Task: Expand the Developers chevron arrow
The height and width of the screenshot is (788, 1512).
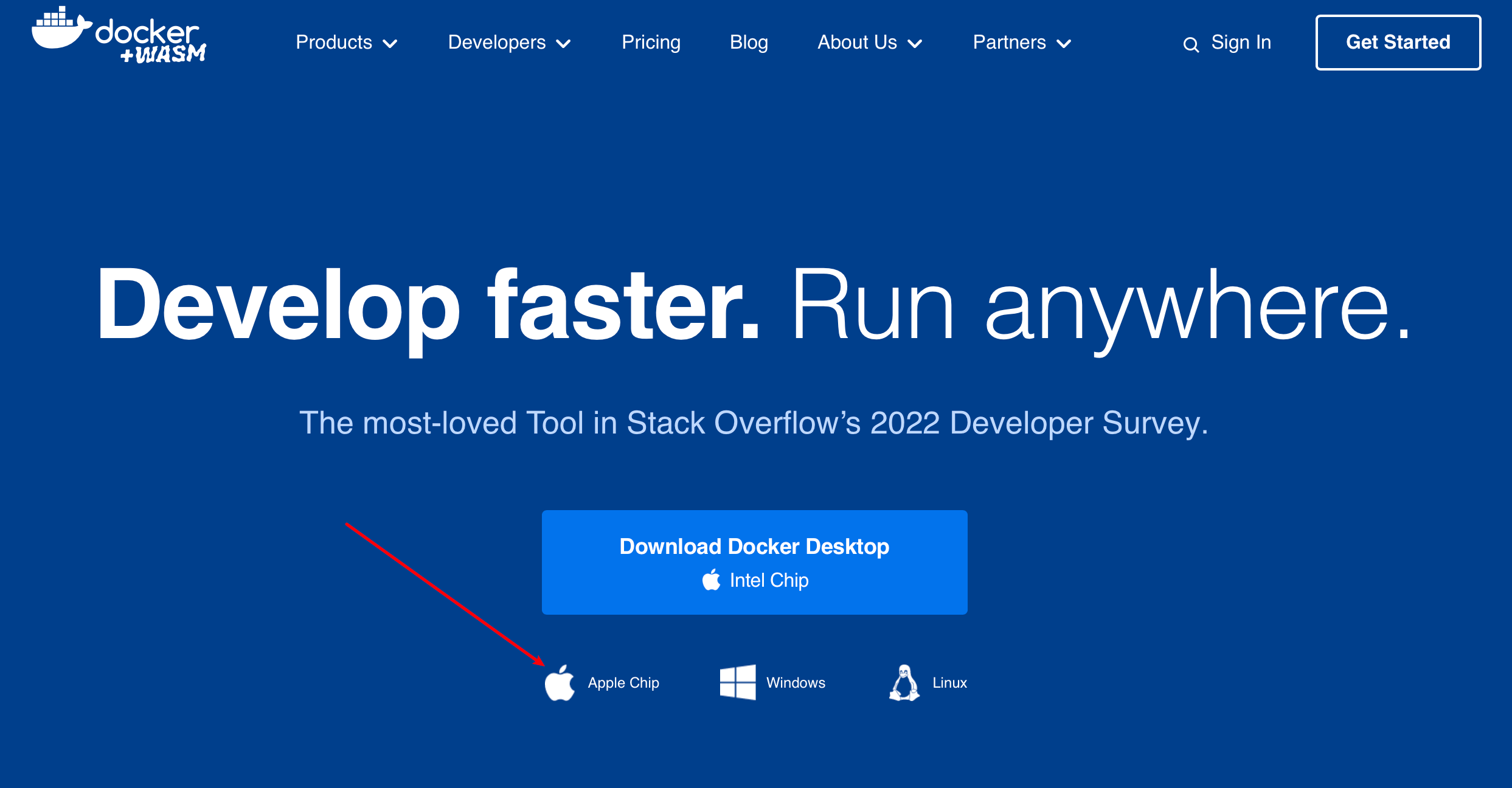Action: click(x=564, y=44)
